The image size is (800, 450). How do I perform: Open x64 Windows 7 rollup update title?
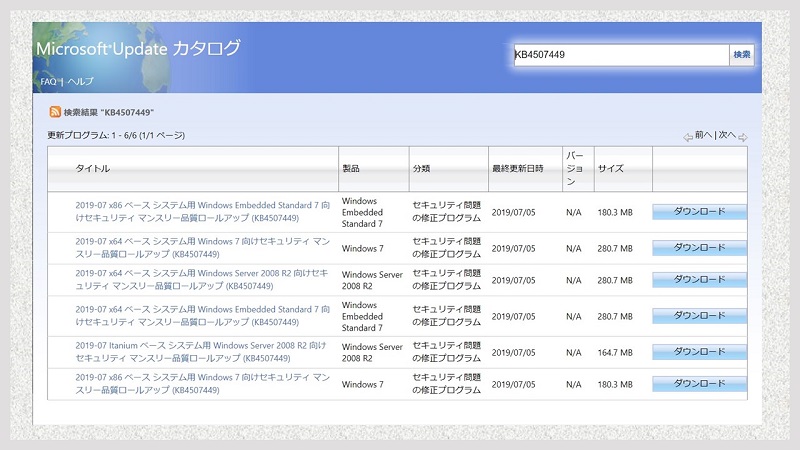point(203,248)
